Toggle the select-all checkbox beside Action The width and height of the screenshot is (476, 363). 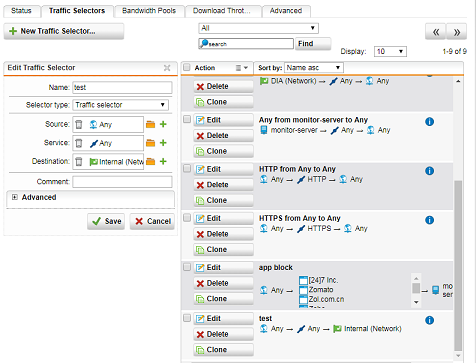(187, 67)
